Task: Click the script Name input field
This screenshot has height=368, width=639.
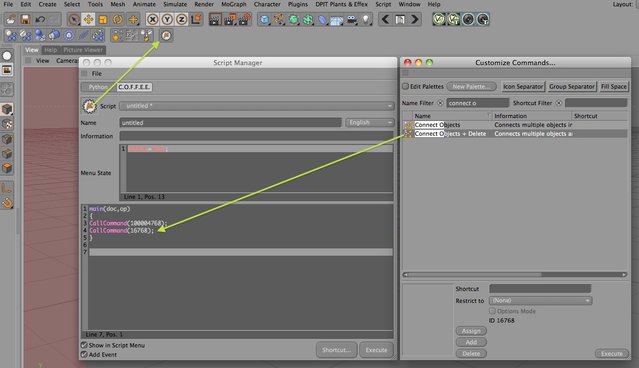Action: [x=230, y=122]
